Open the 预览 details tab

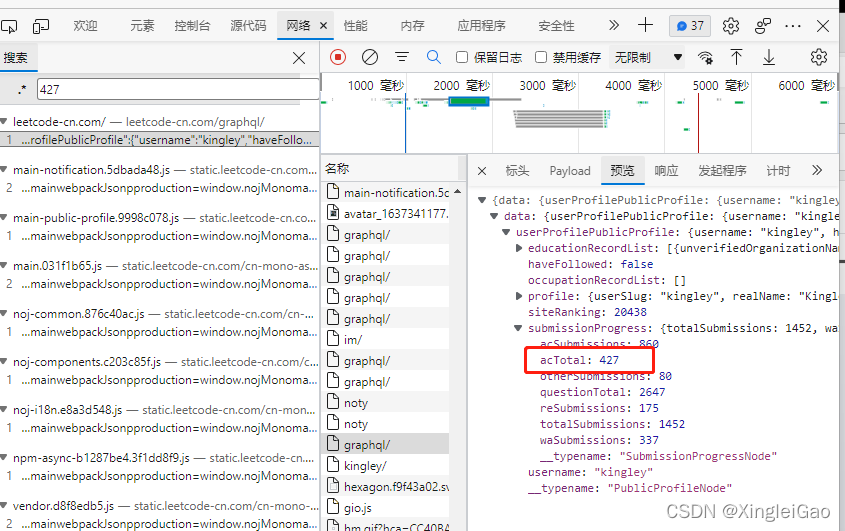point(622,171)
